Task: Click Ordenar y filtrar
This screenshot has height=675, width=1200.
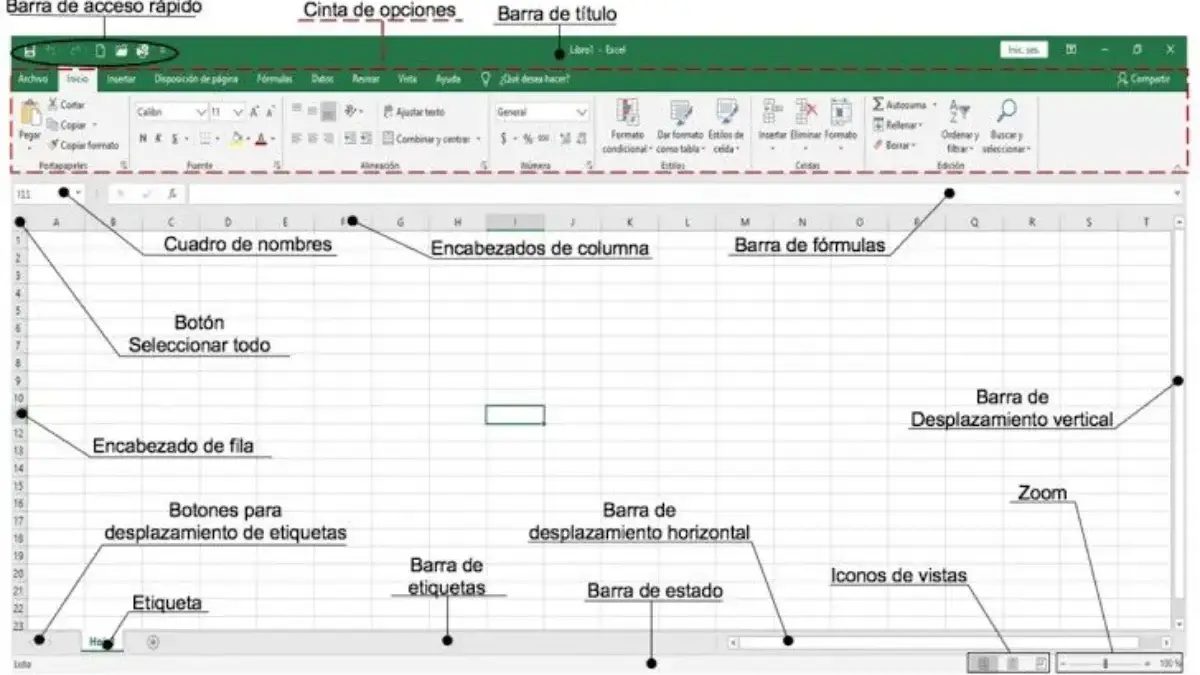Action: coord(959,125)
